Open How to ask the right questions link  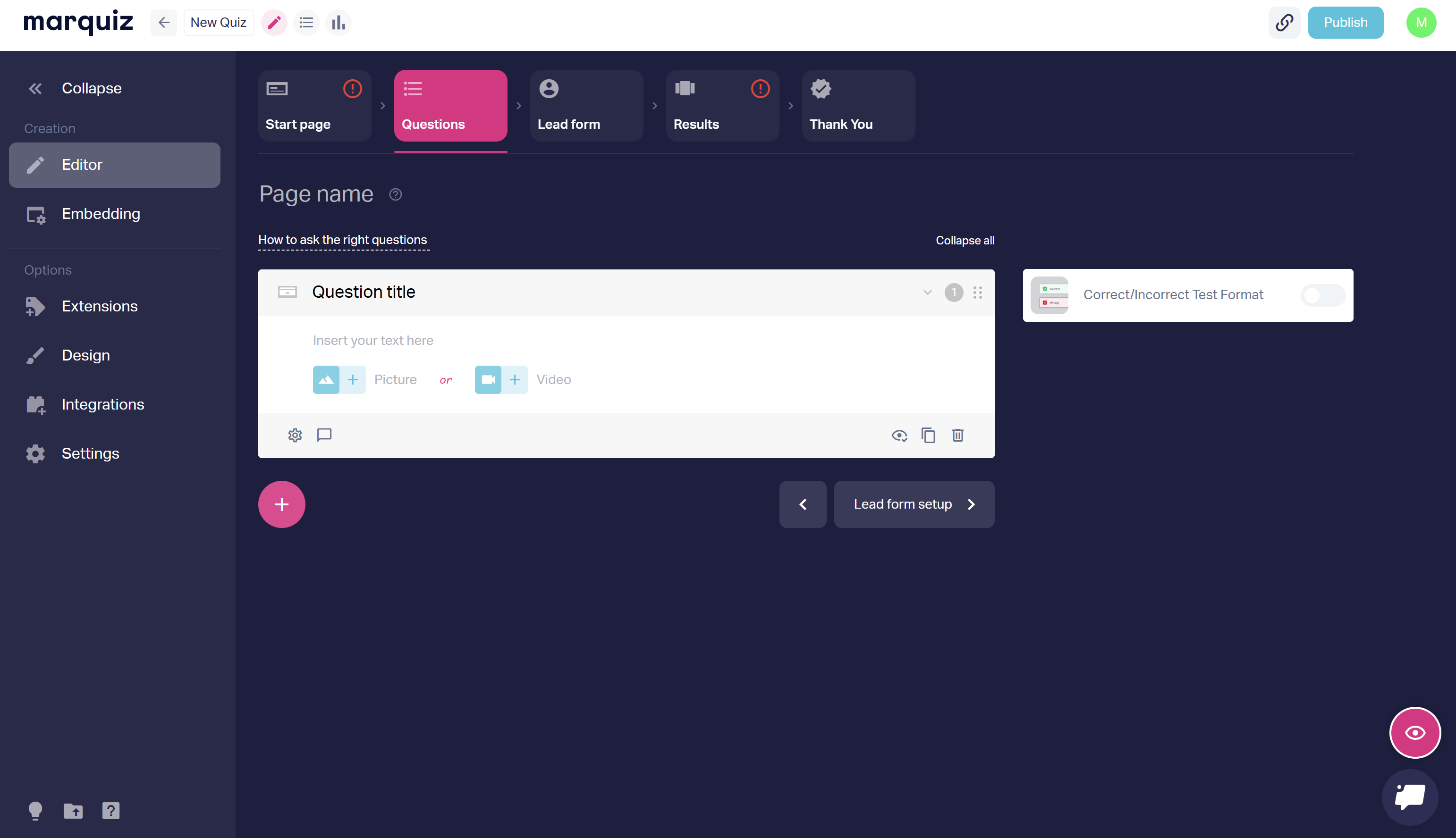(x=343, y=240)
